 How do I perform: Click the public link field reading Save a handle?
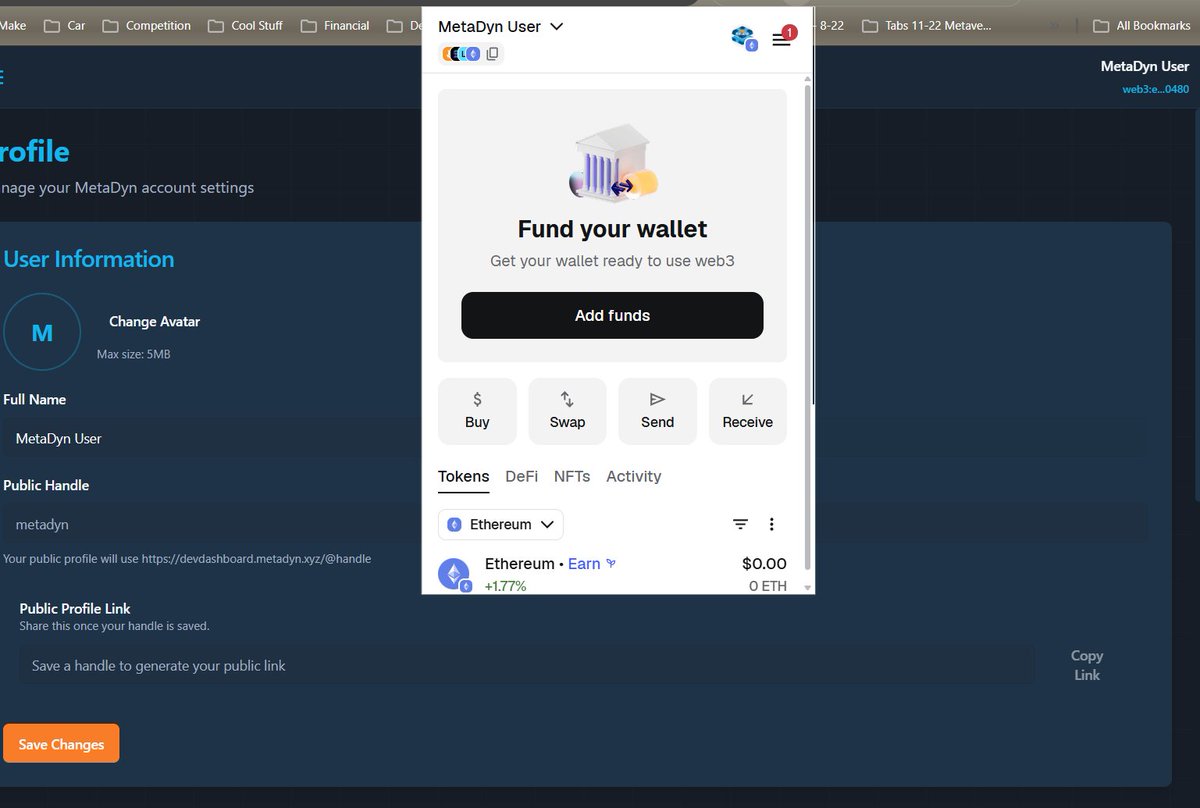[x=526, y=665]
